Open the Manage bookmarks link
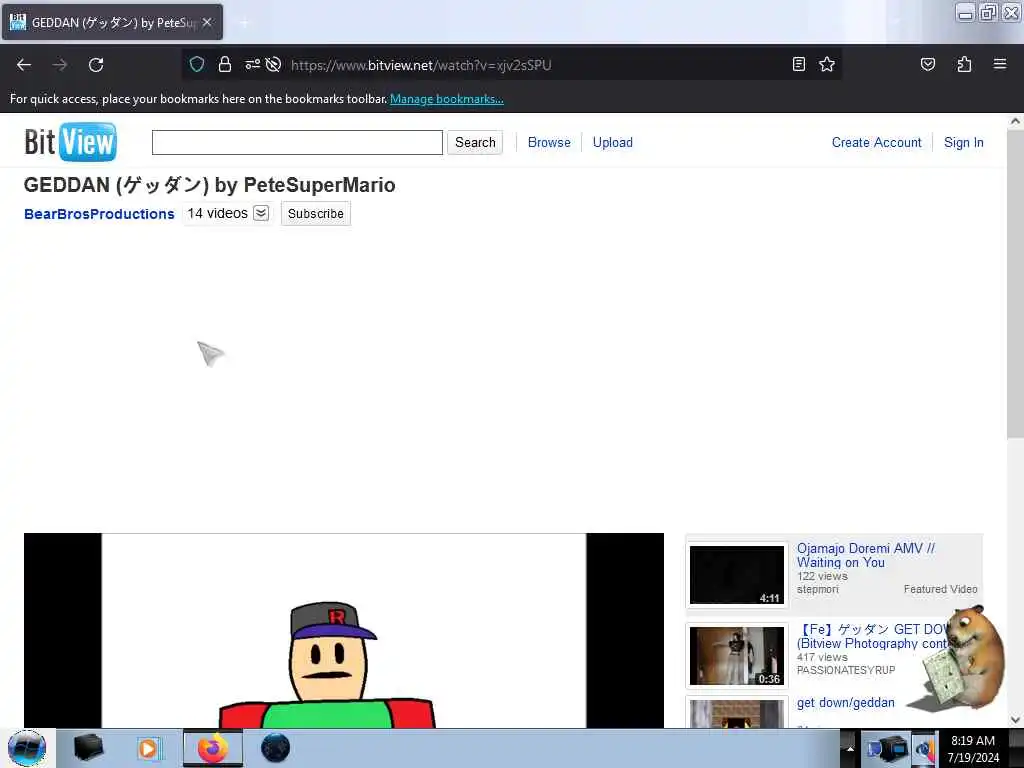The height and width of the screenshot is (768, 1024). [x=447, y=99]
